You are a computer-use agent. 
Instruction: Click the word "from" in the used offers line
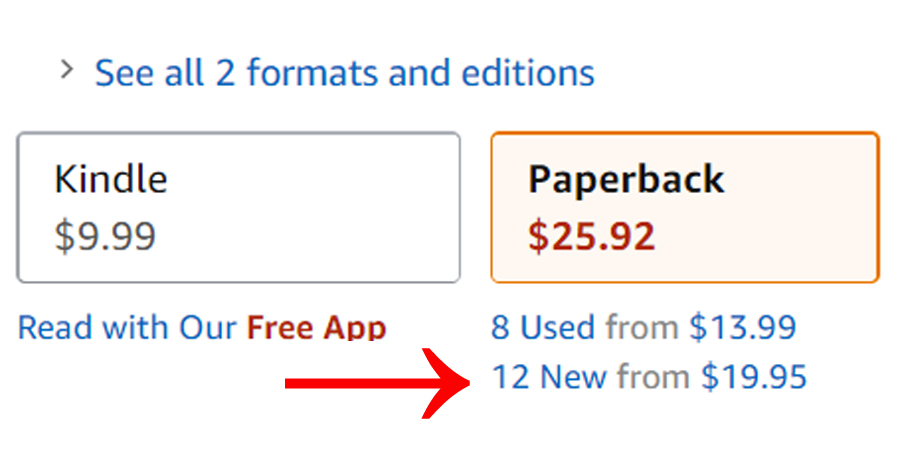(641, 327)
